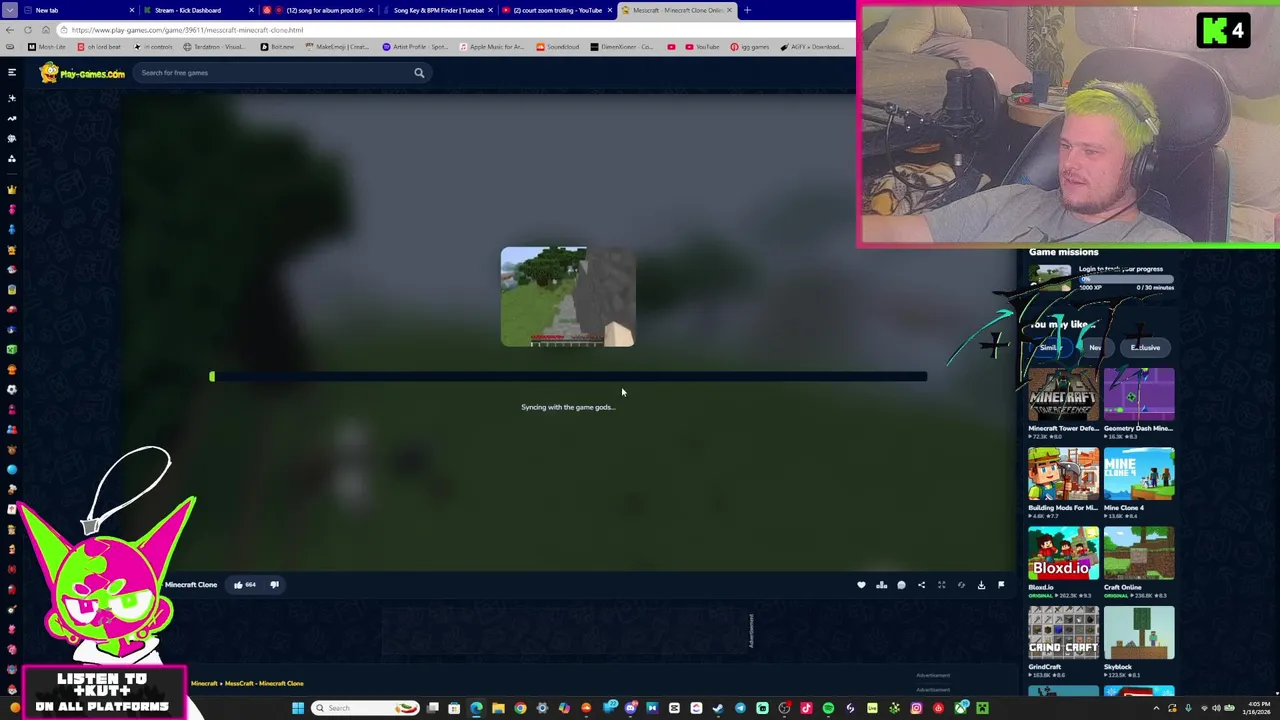Open Google Chrome from the taskbar
1280x720 pixels.
tap(520, 708)
